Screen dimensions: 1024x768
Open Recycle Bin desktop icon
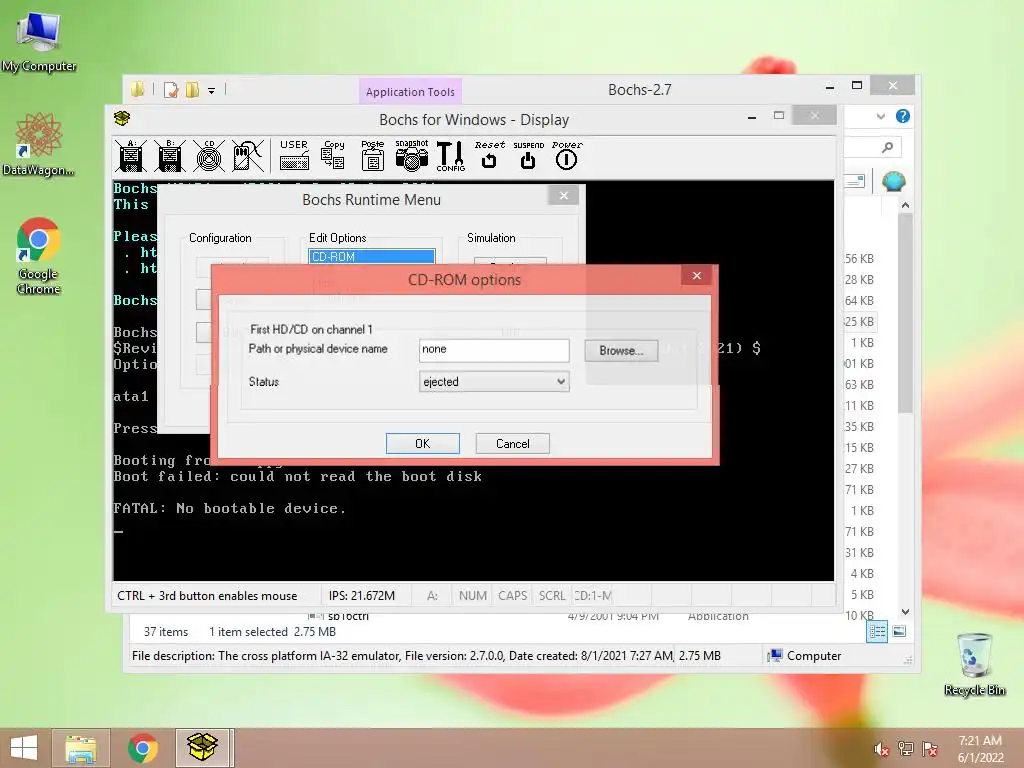coord(974,664)
